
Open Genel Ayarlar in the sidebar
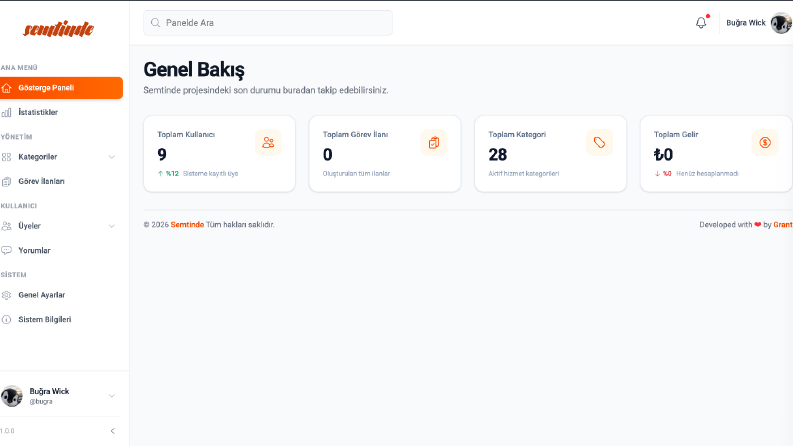click(61, 295)
